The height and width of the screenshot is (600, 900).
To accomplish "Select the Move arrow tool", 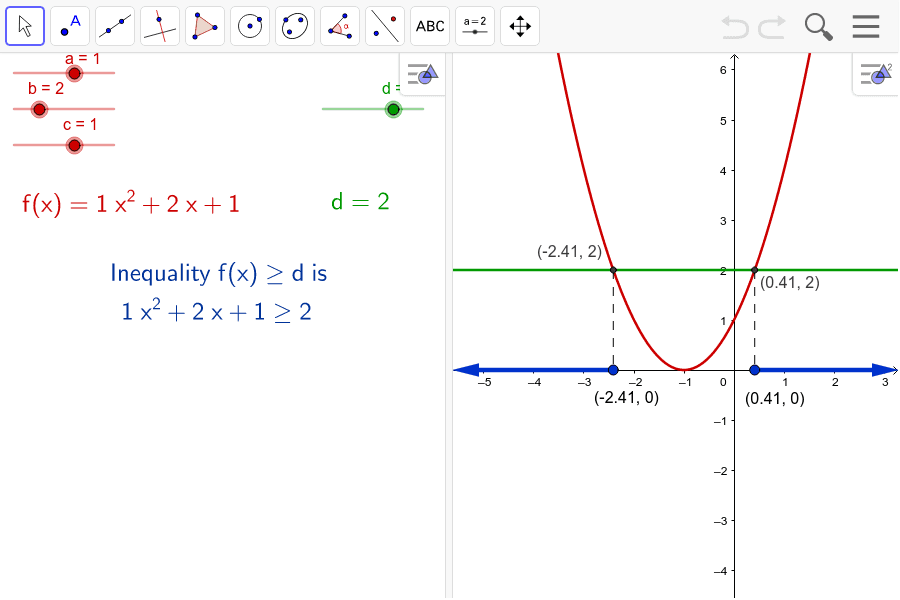I will (x=25, y=26).
